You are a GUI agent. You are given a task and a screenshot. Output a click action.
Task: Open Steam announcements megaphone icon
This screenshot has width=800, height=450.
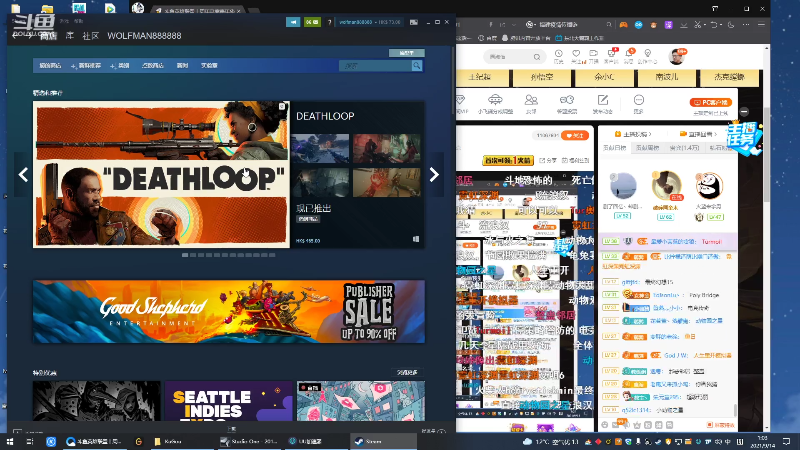(293, 22)
